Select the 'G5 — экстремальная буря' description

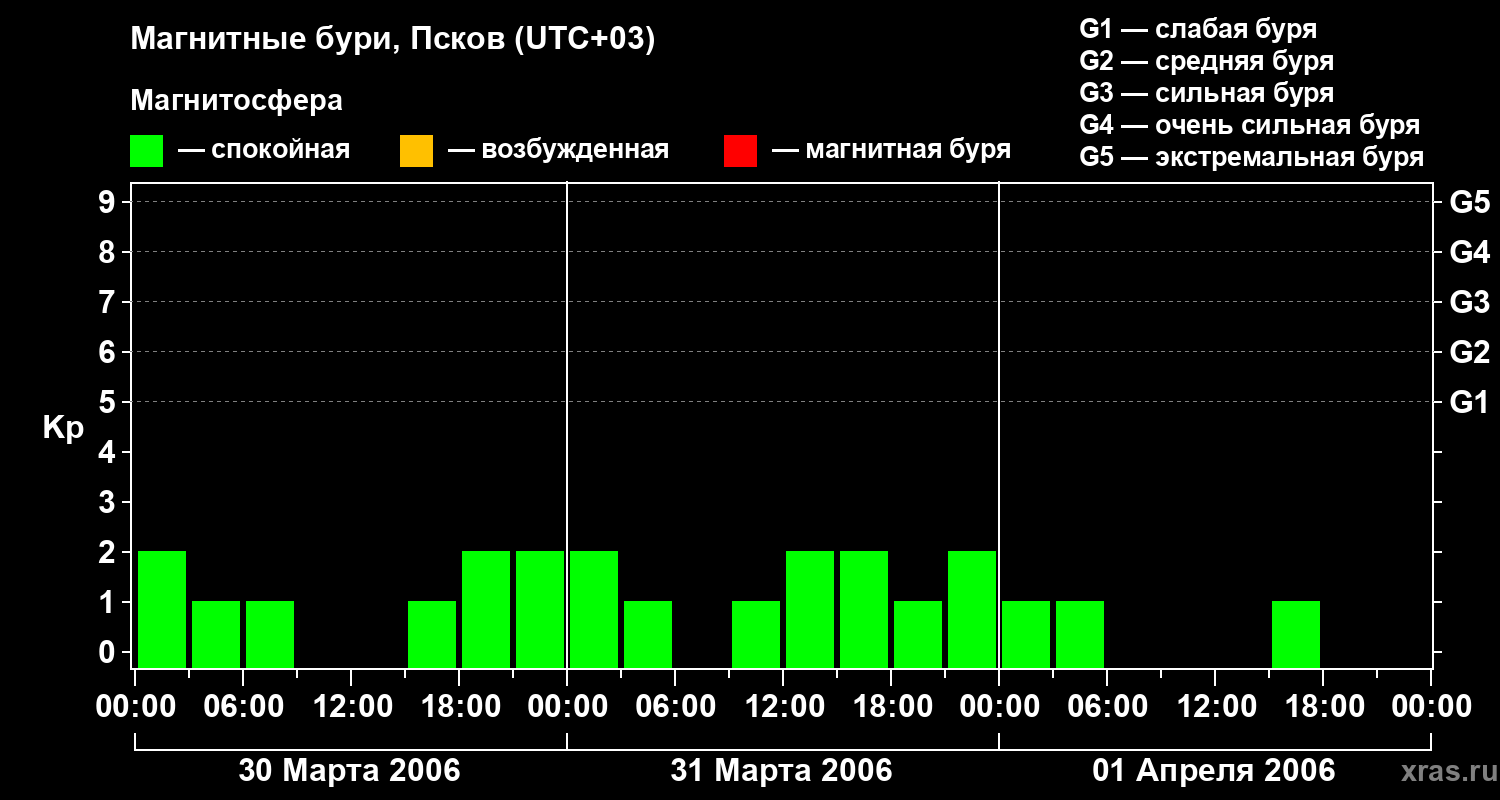[1252, 157]
